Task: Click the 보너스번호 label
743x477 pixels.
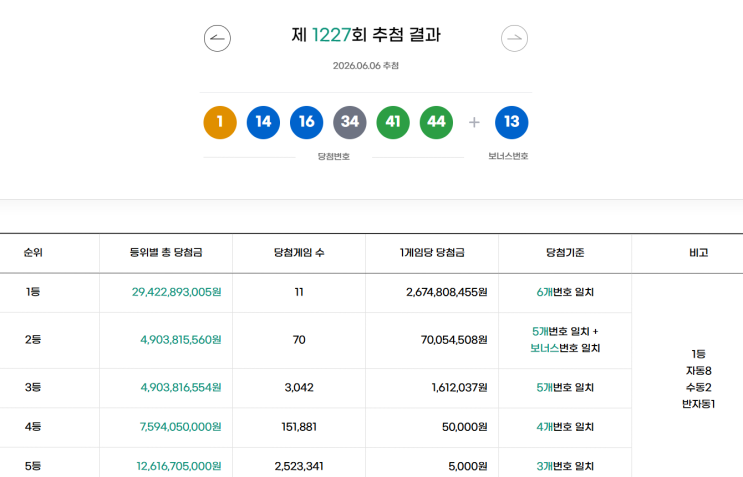Action: pyautogui.click(x=508, y=156)
